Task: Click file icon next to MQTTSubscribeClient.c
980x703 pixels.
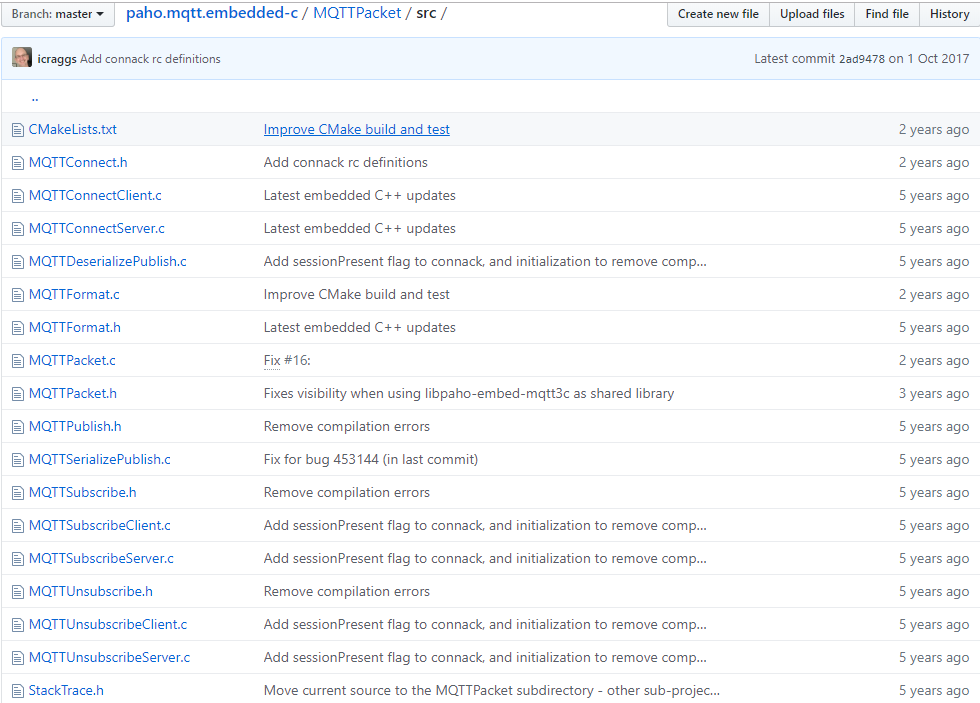Action: (x=18, y=526)
